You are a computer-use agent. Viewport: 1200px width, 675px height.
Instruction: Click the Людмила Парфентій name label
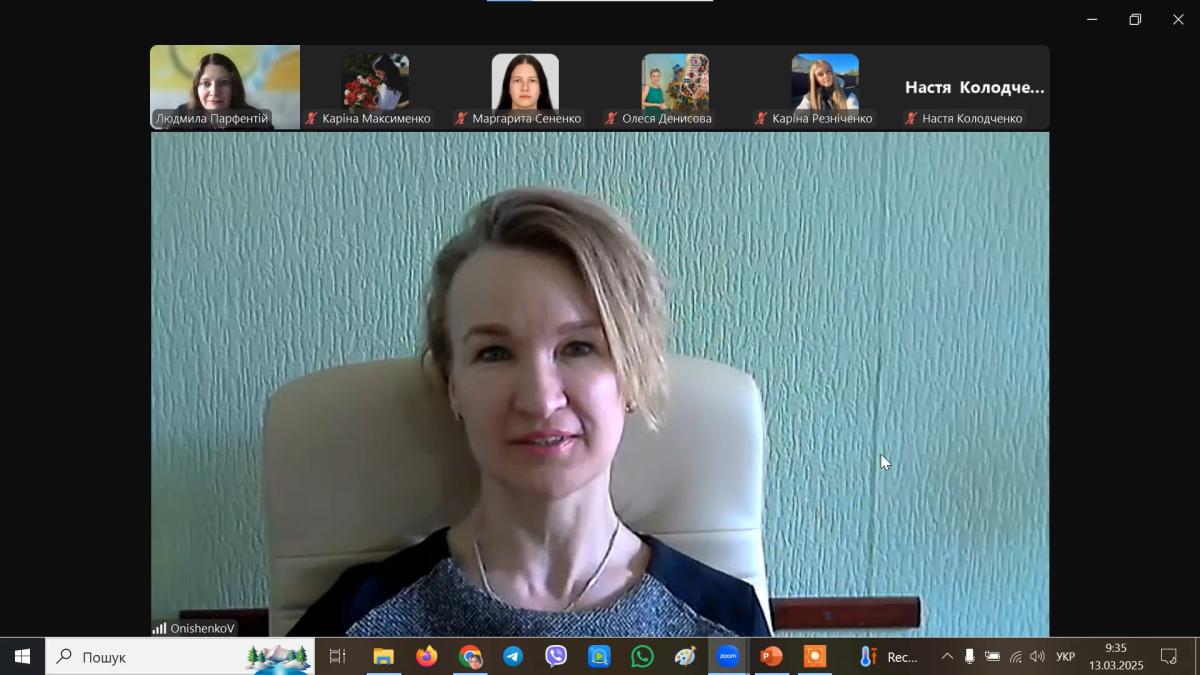pyautogui.click(x=212, y=118)
